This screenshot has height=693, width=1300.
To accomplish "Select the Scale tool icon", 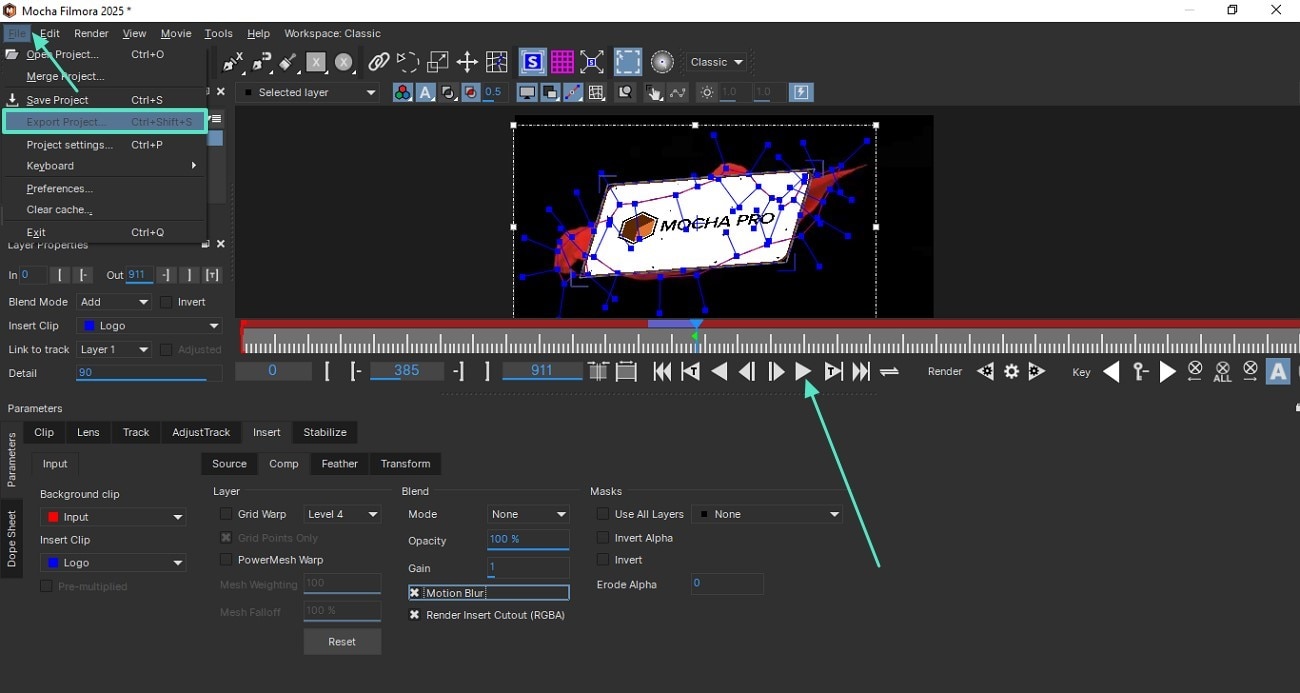I will tap(437, 62).
